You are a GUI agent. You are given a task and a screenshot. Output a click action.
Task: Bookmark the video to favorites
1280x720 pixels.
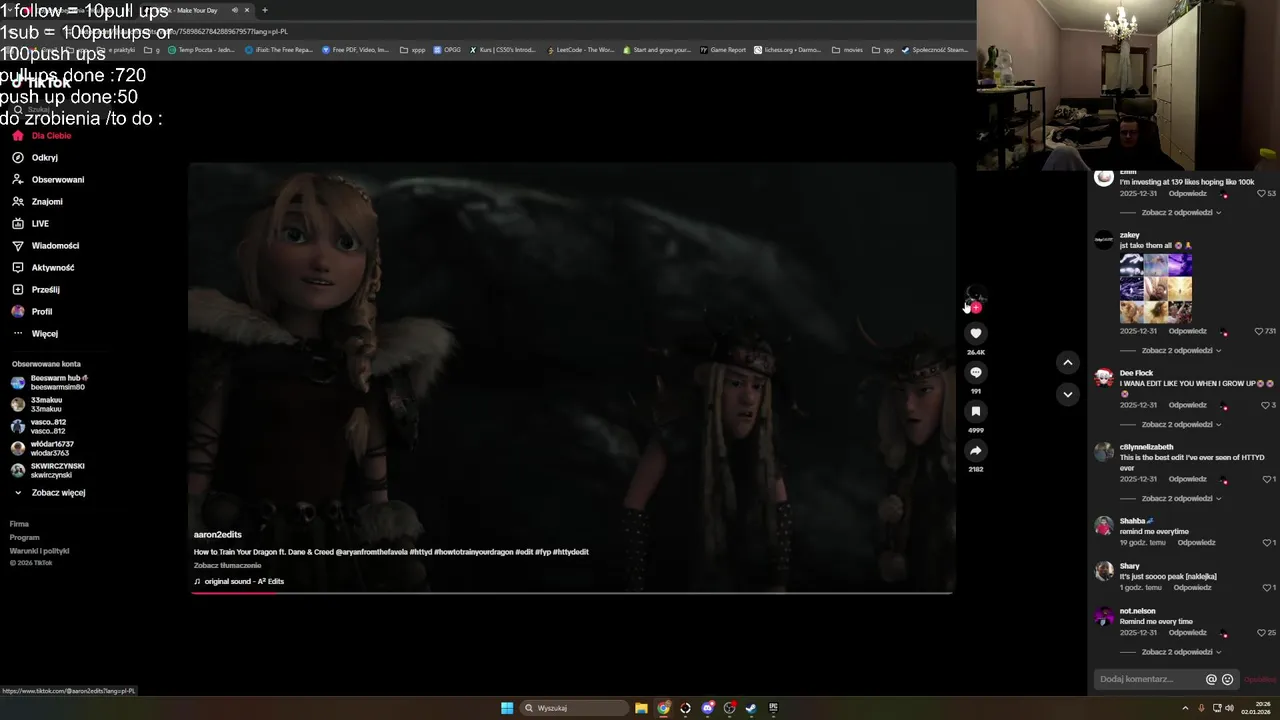[976, 412]
